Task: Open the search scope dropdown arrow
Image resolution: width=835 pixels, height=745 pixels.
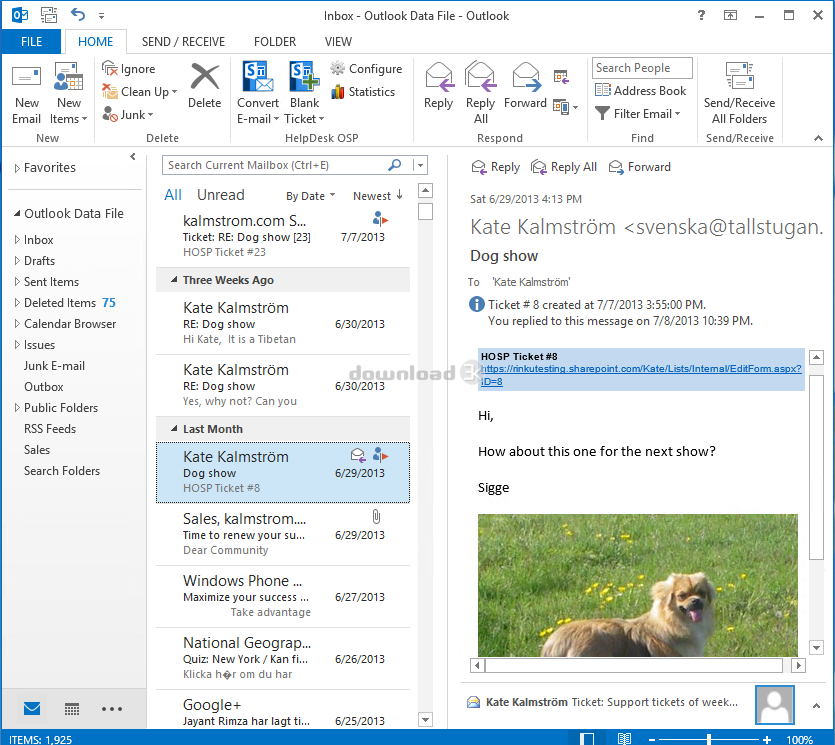Action: pos(421,165)
